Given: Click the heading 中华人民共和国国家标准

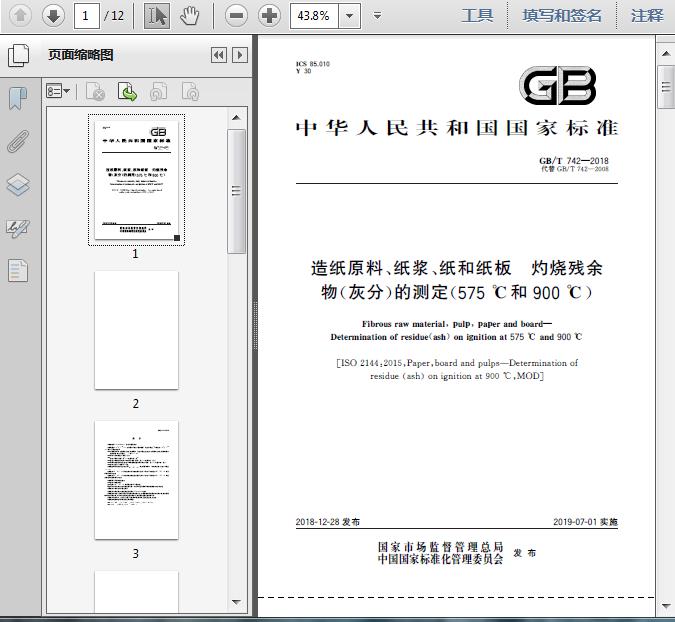Looking at the screenshot, I should point(457,128).
